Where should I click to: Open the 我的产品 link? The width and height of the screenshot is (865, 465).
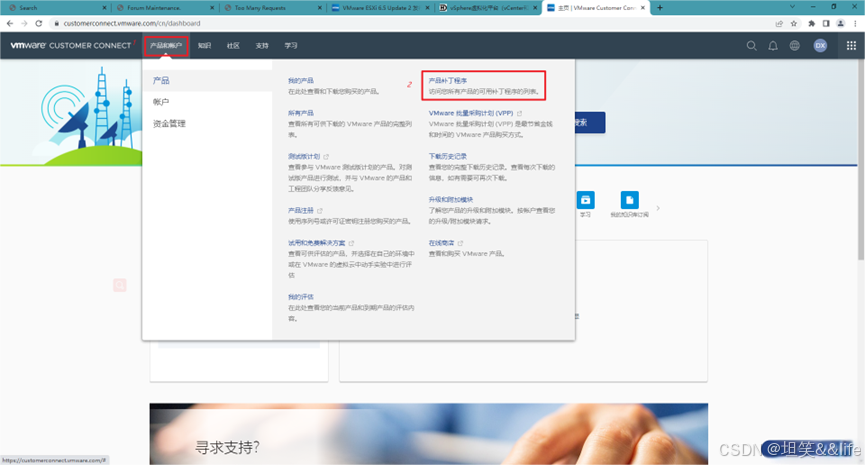[301, 81]
